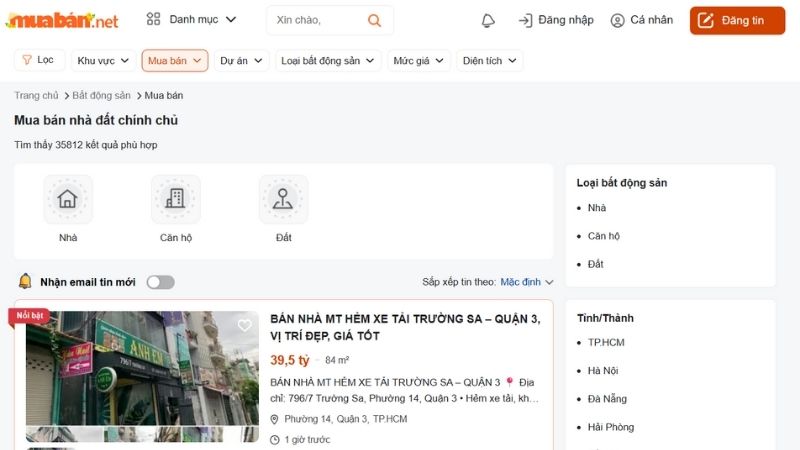The image size is (800, 450).
Task: Click the orange search magnifier icon
Action: pyautogui.click(x=374, y=20)
